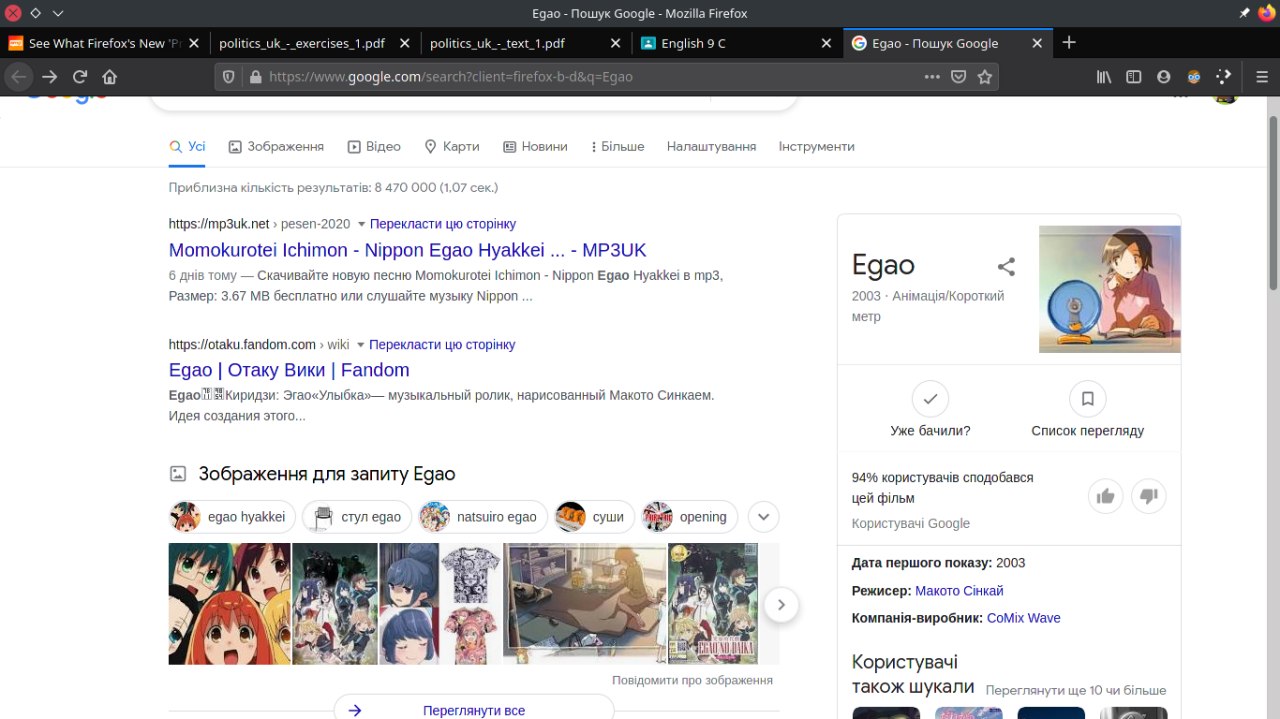Open 'Налаштування' search settings
The height and width of the screenshot is (719, 1280).
(x=711, y=146)
